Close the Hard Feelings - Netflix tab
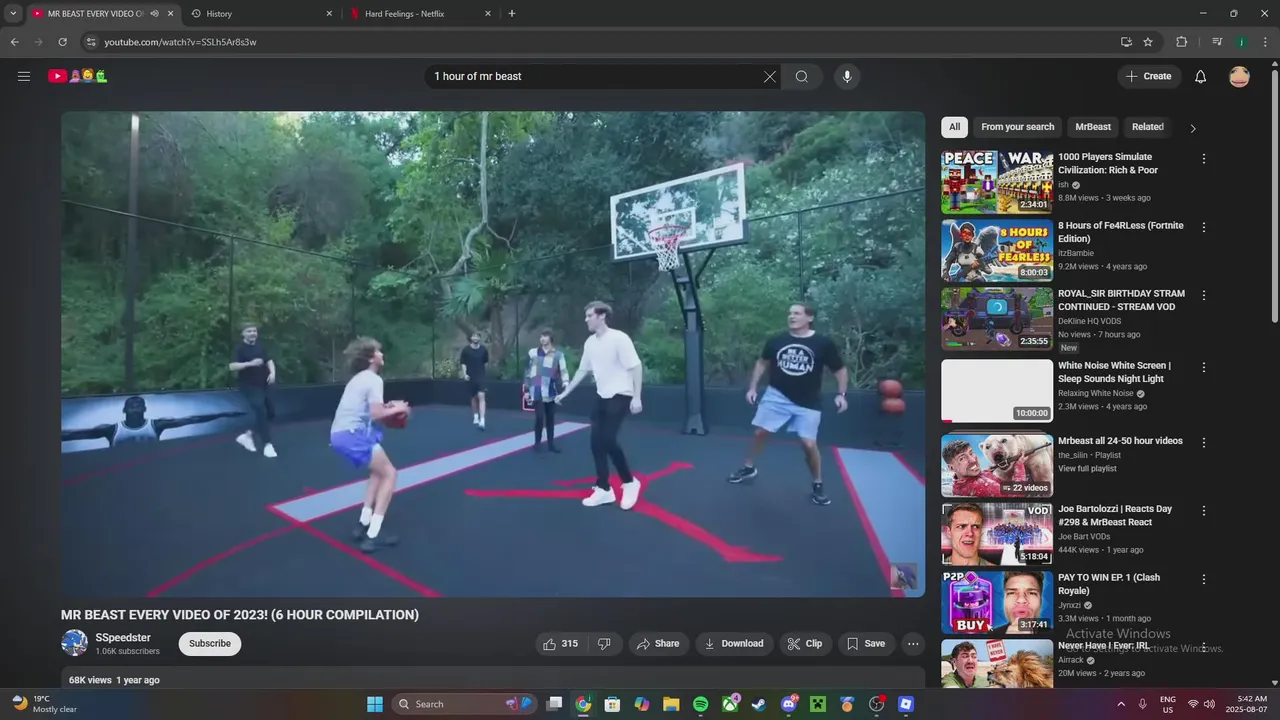 (488, 14)
